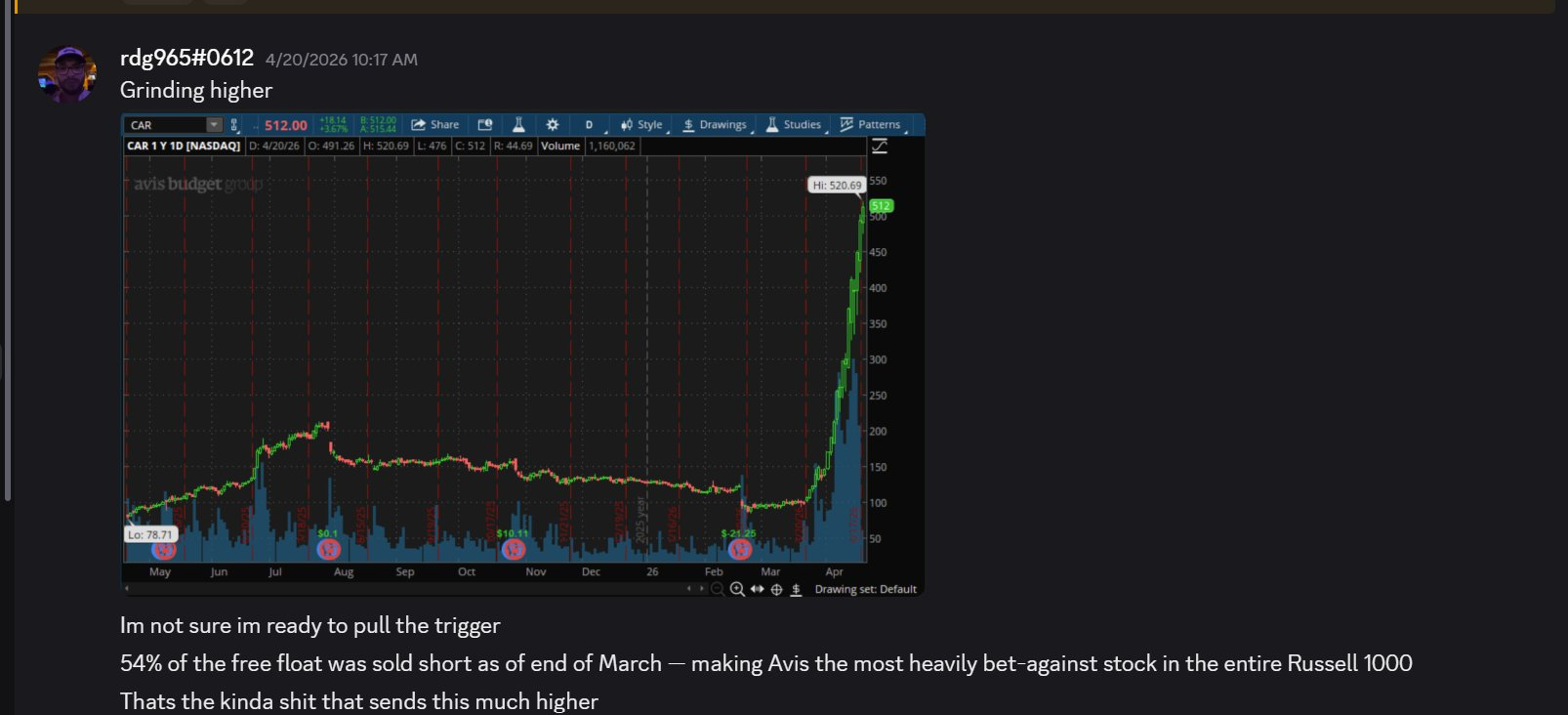Screen dimensions: 1568x715
Task: Click the crosshair pointer icon
Action: coord(777,589)
